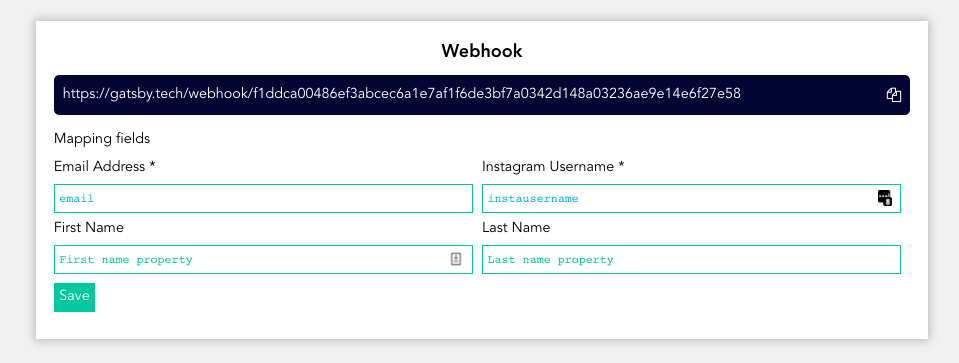
Task: Click the Webhook heading
Action: pyautogui.click(x=482, y=51)
